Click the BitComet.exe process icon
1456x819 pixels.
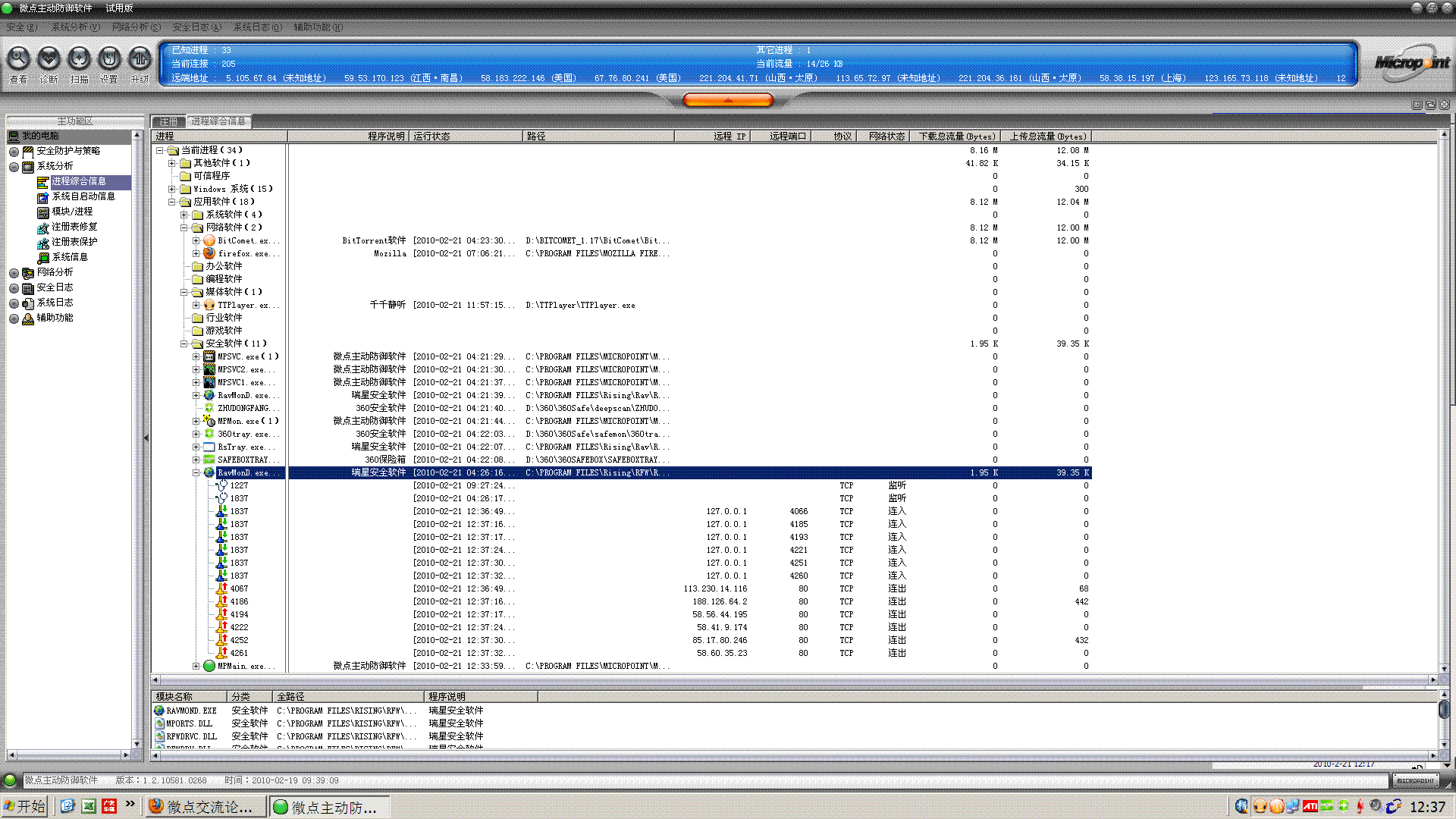coord(209,241)
